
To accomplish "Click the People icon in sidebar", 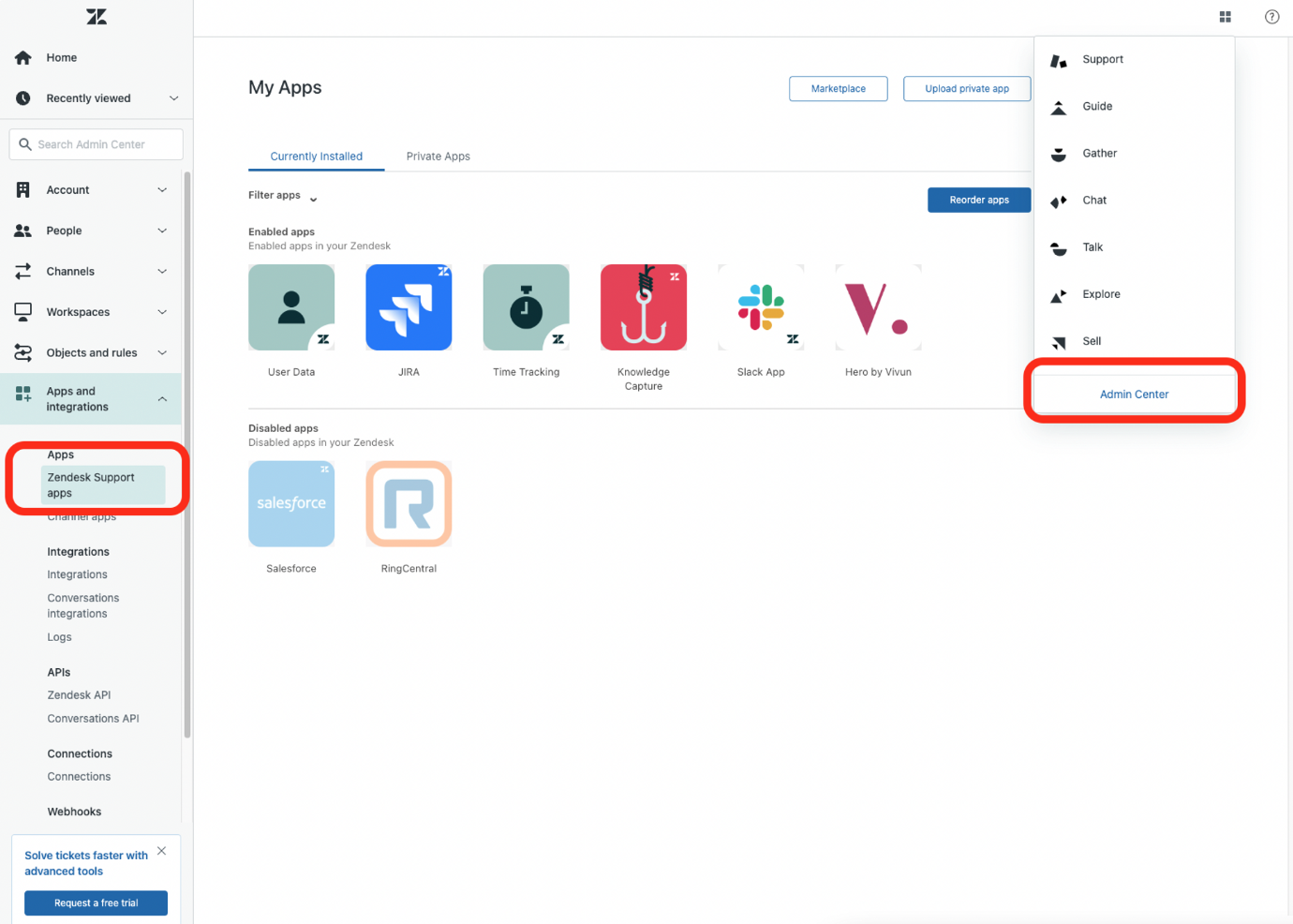I will 23,231.
